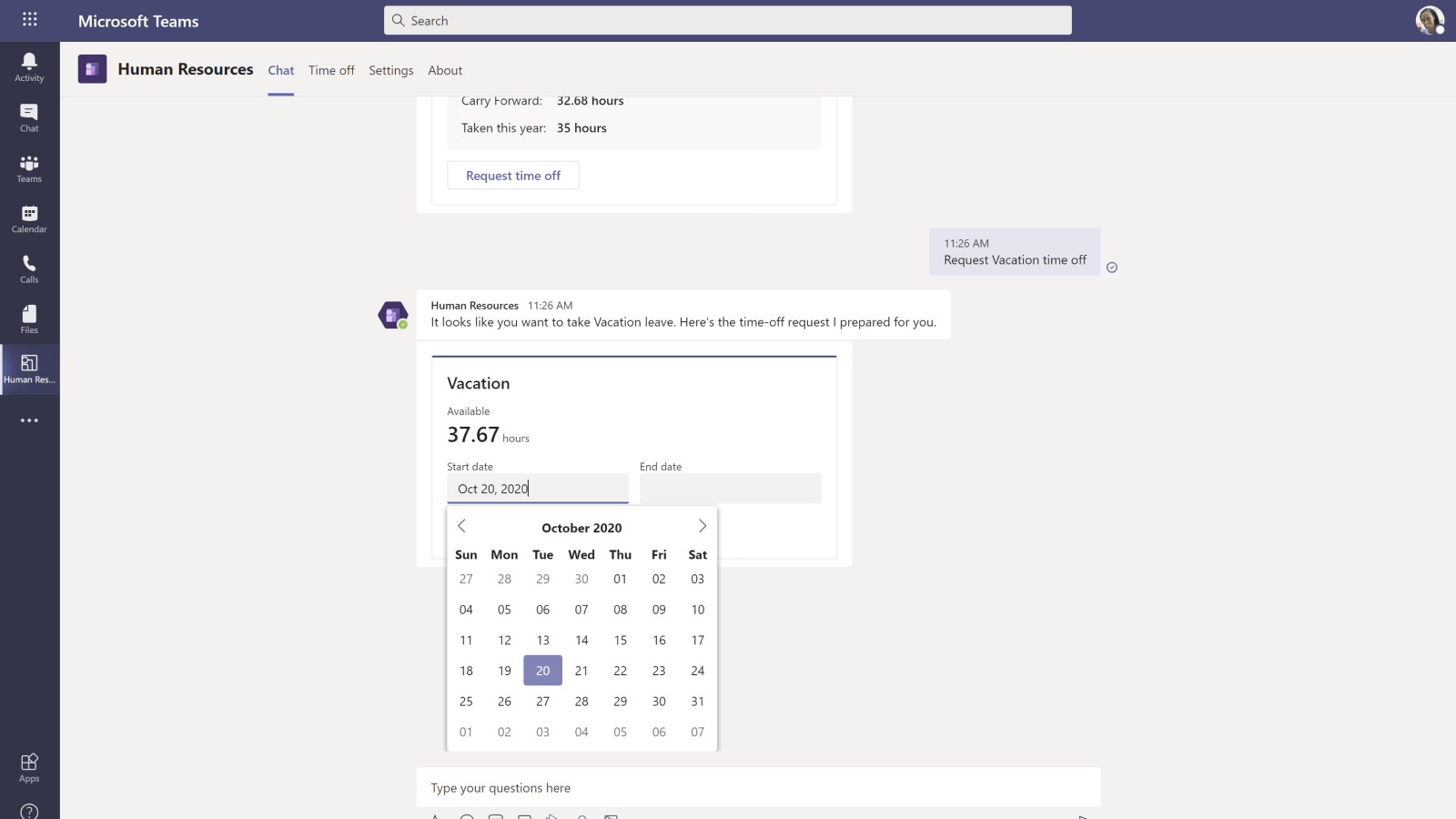The width and height of the screenshot is (1456, 819).
Task: Open the Help question mark icon
Action: (29, 810)
